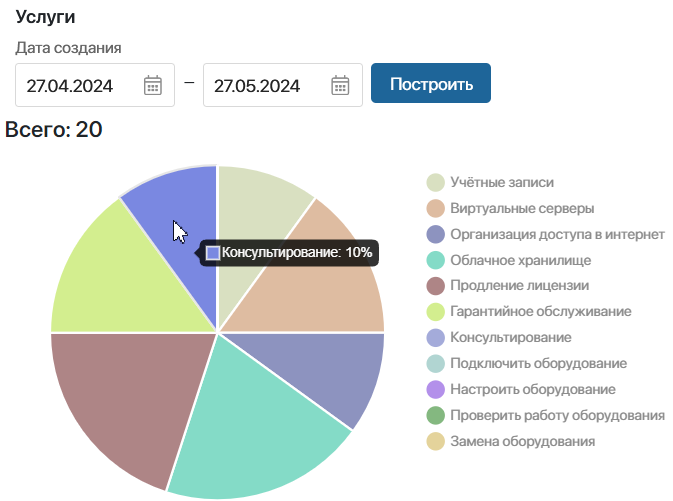Toggle Настроить оборудование legend color marker
This screenshot has height=501, width=673.
pyautogui.click(x=435, y=389)
